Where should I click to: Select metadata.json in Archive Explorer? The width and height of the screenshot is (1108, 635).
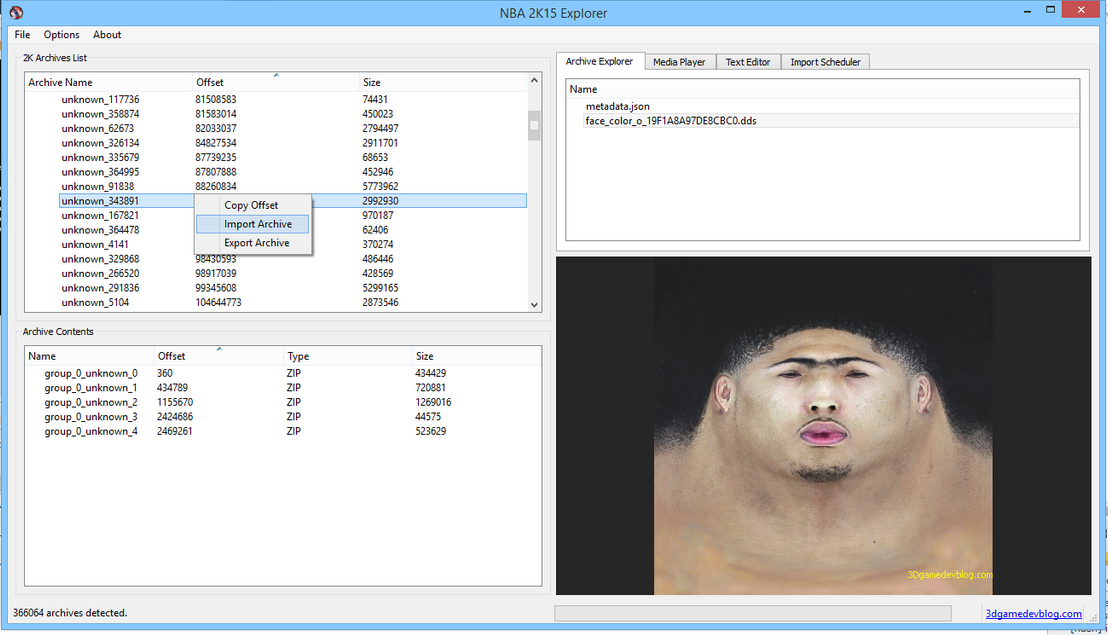tap(618, 106)
